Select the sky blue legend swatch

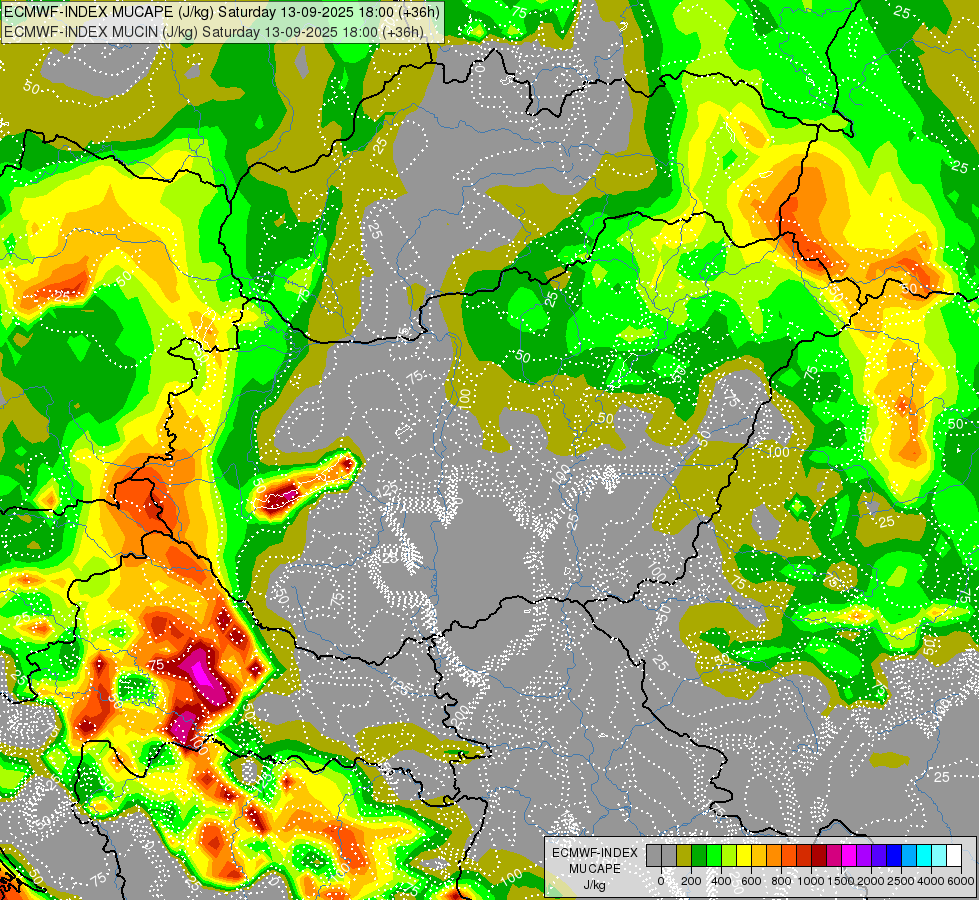point(910,856)
